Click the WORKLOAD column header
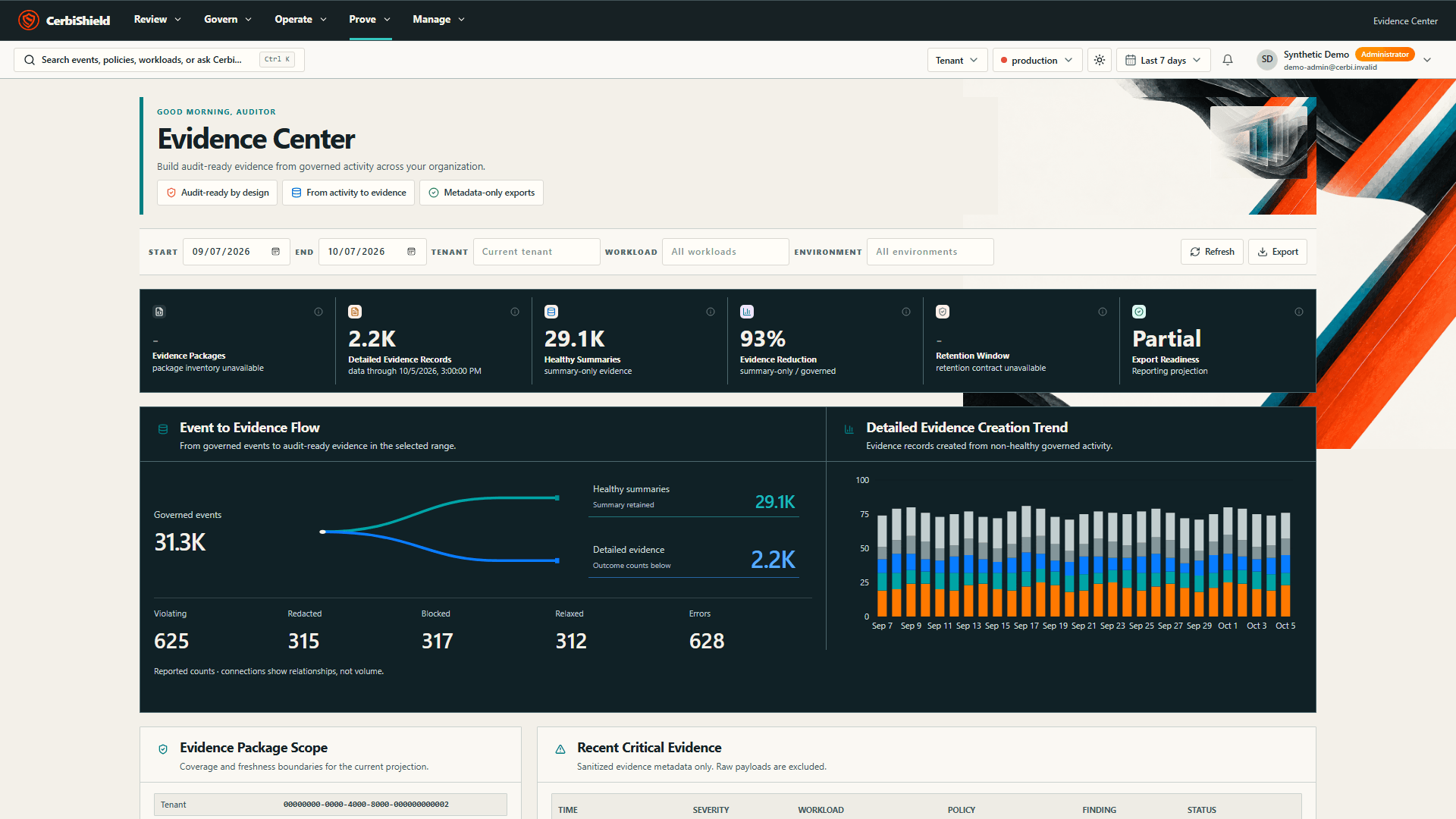Viewport: 1456px width, 819px height. tap(821, 810)
